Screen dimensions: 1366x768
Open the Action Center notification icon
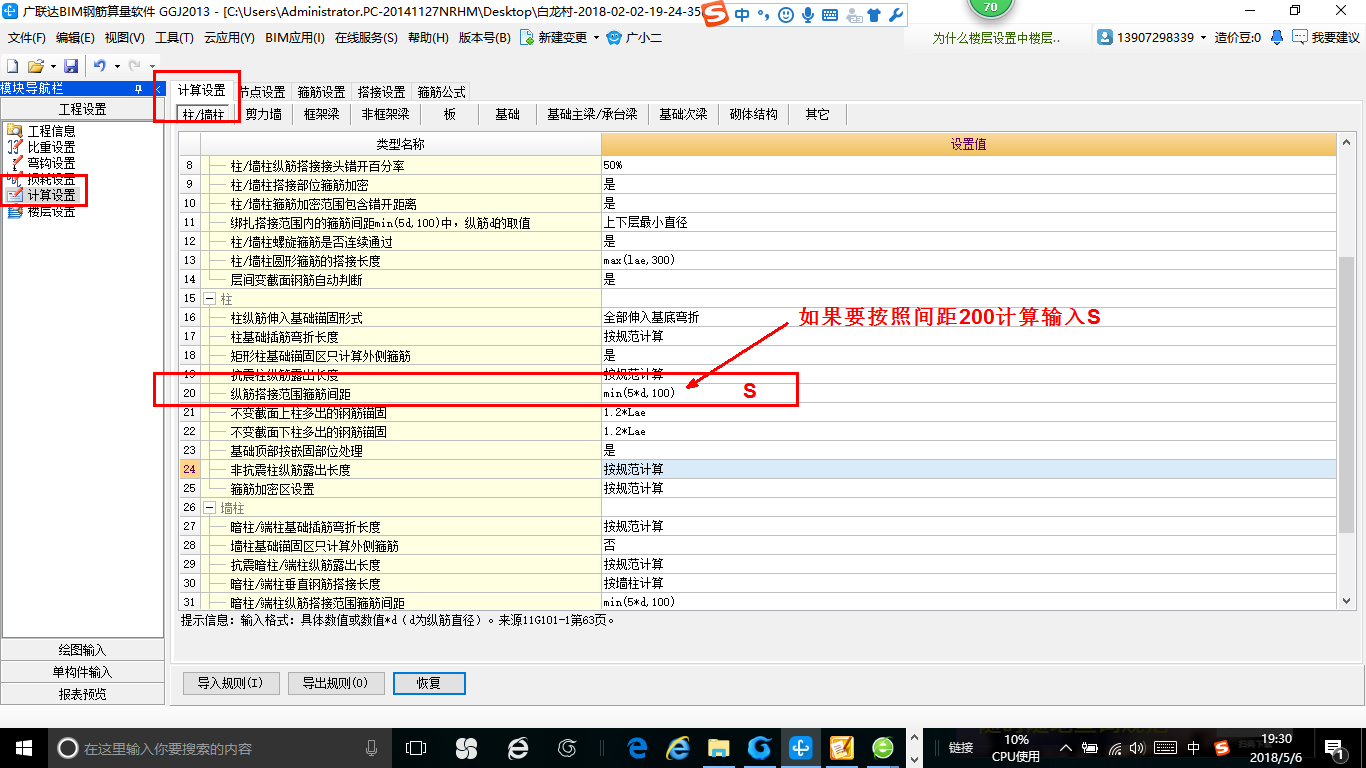pyautogui.click(x=1333, y=747)
